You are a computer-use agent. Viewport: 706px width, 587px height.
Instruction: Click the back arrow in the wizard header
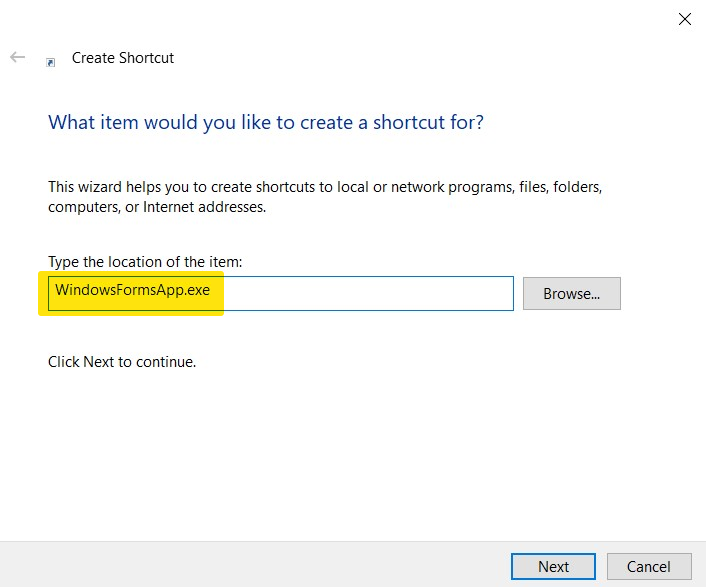click(x=18, y=57)
